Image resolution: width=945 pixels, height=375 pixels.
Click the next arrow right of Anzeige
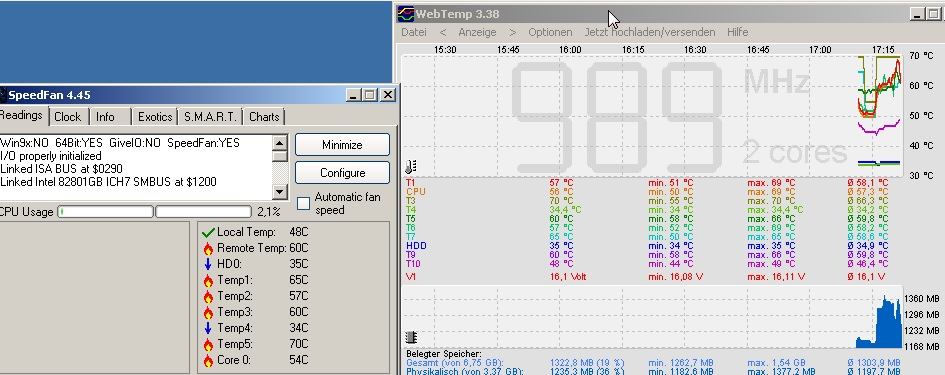(x=513, y=32)
